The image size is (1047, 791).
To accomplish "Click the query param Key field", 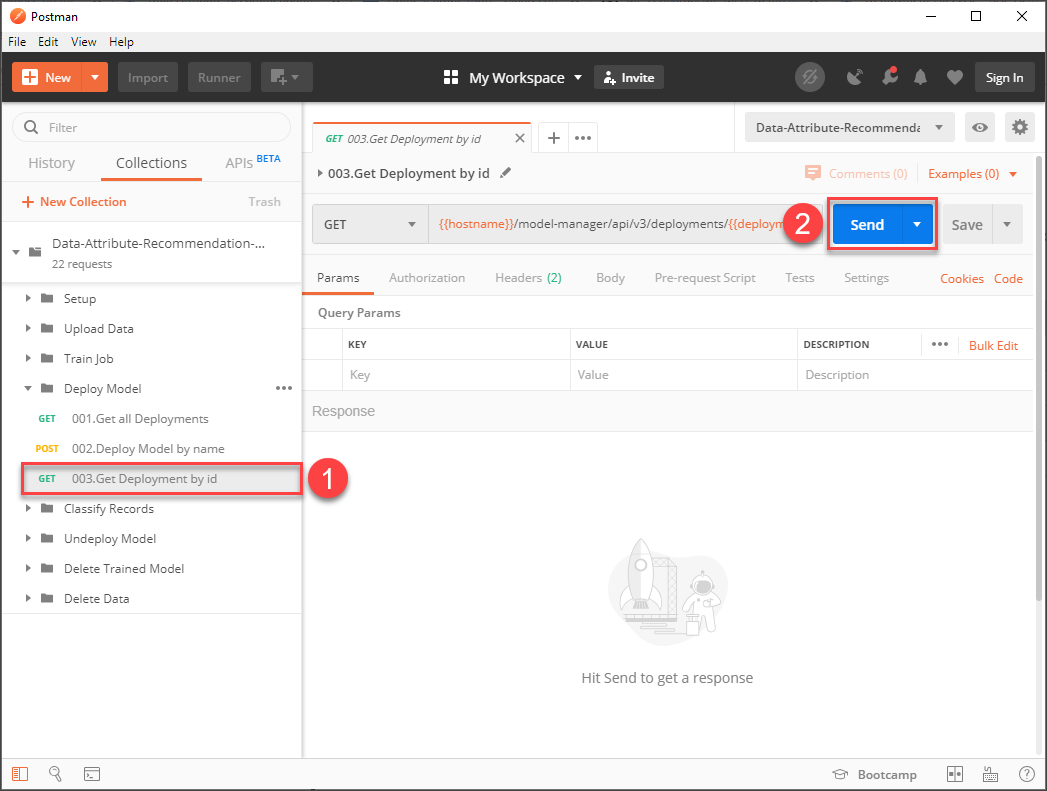I will point(456,374).
